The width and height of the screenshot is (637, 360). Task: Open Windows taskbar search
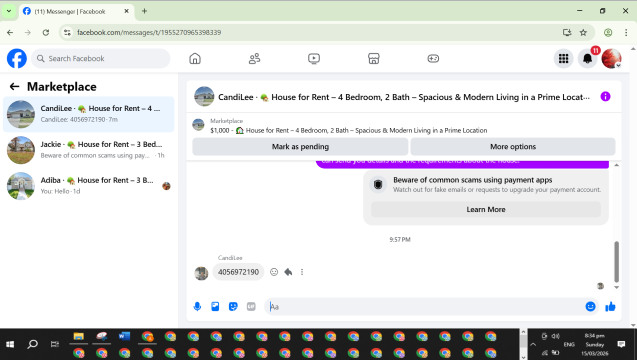point(32,345)
